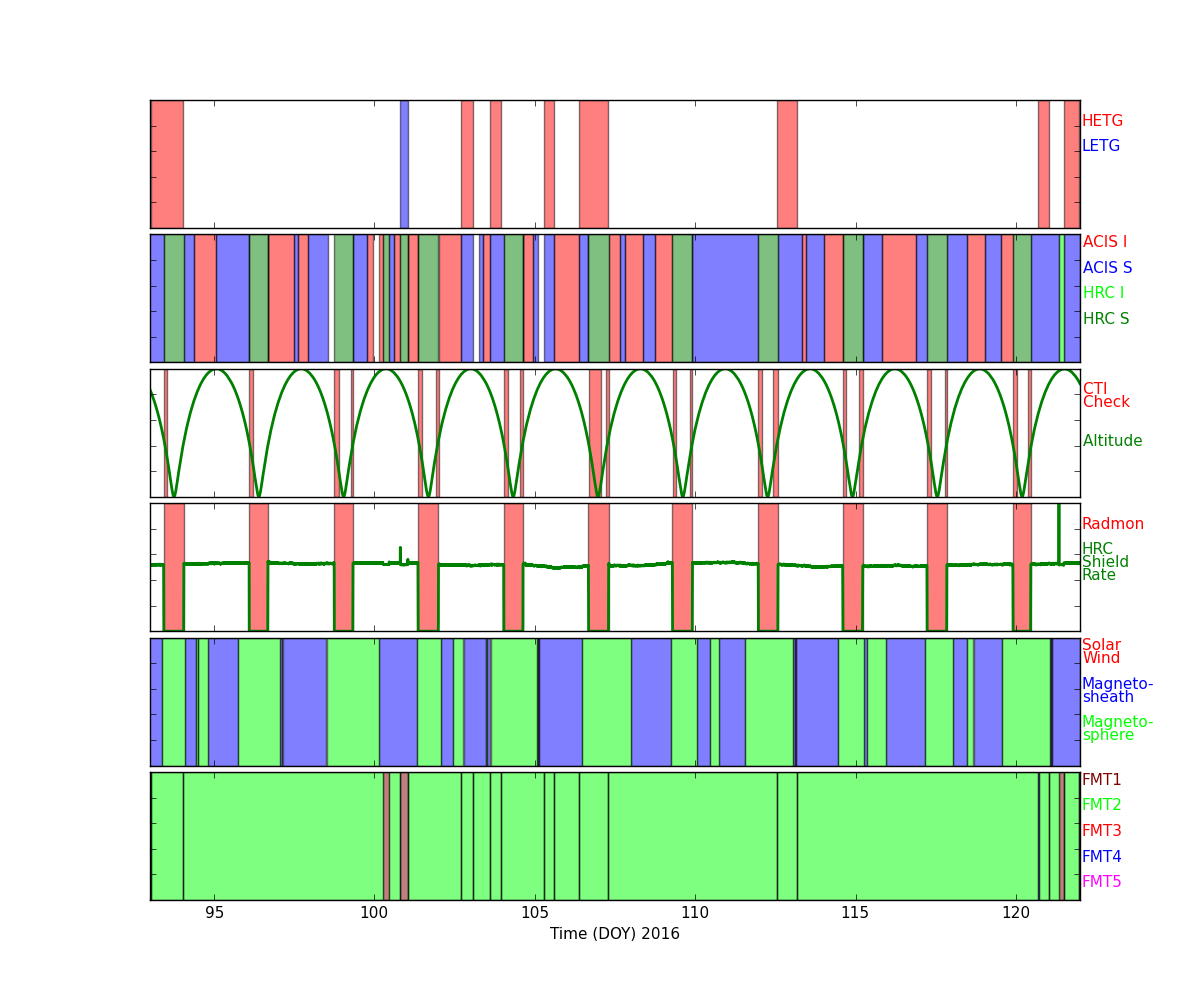Click the light green HRC I label
The height and width of the screenshot is (1000, 1200).
(1103, 293)
